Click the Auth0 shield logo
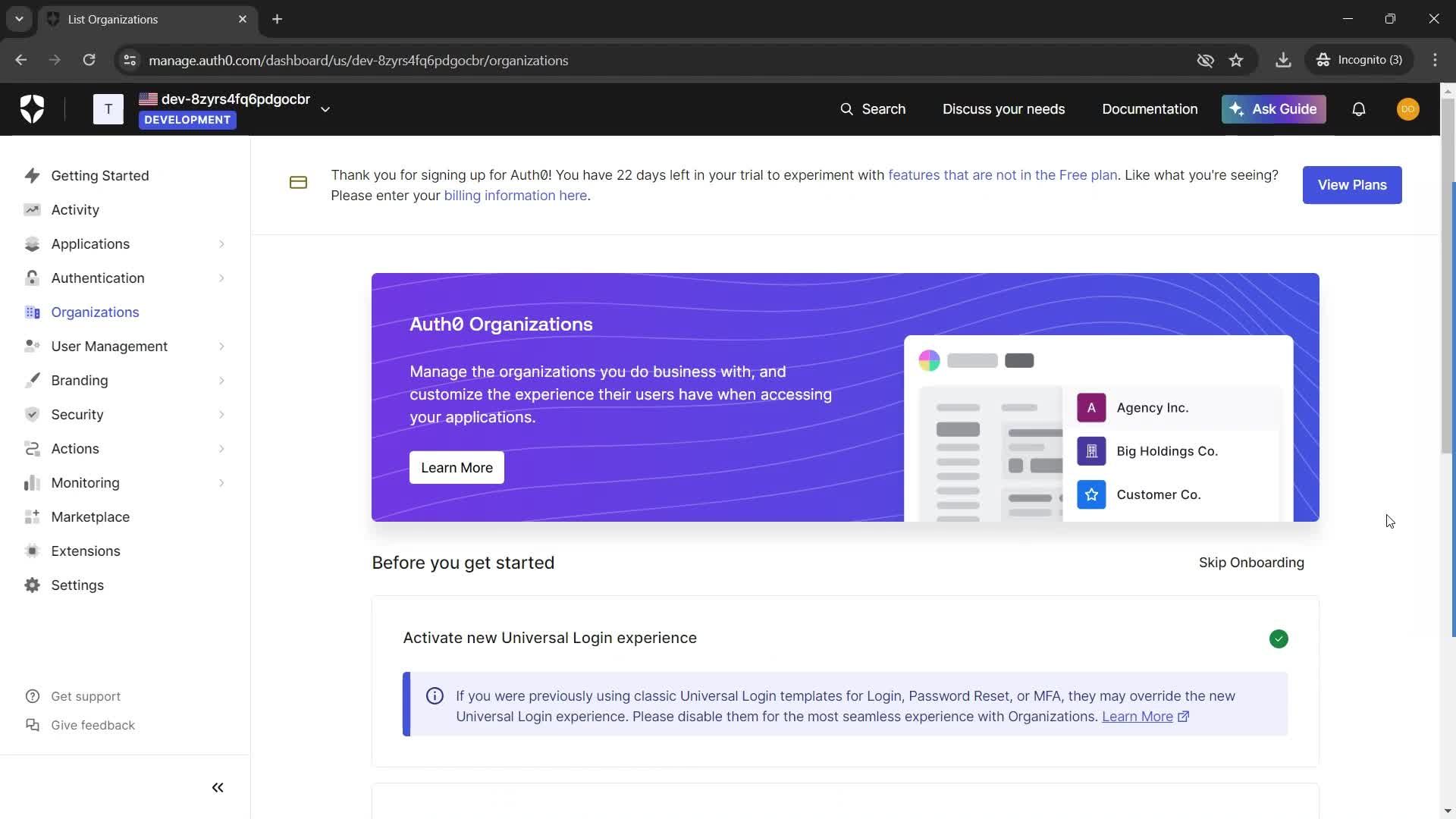Screen dimensions: 1456x819 click(32, 109)
